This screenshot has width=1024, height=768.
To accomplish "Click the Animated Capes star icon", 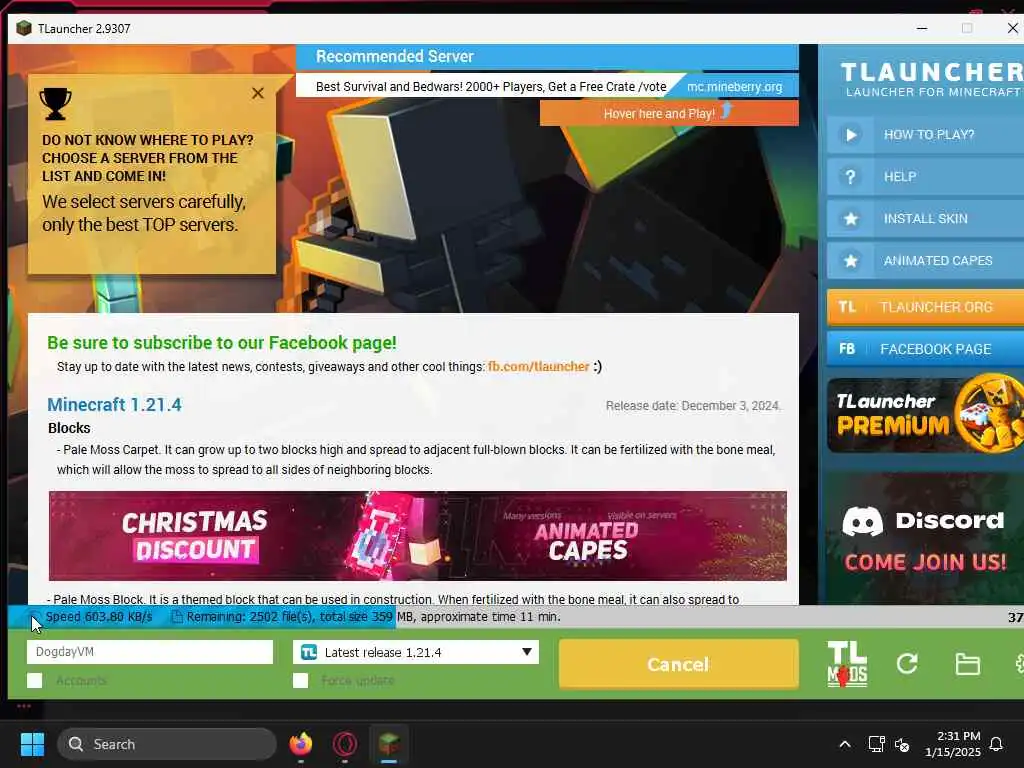I will 850,261.
